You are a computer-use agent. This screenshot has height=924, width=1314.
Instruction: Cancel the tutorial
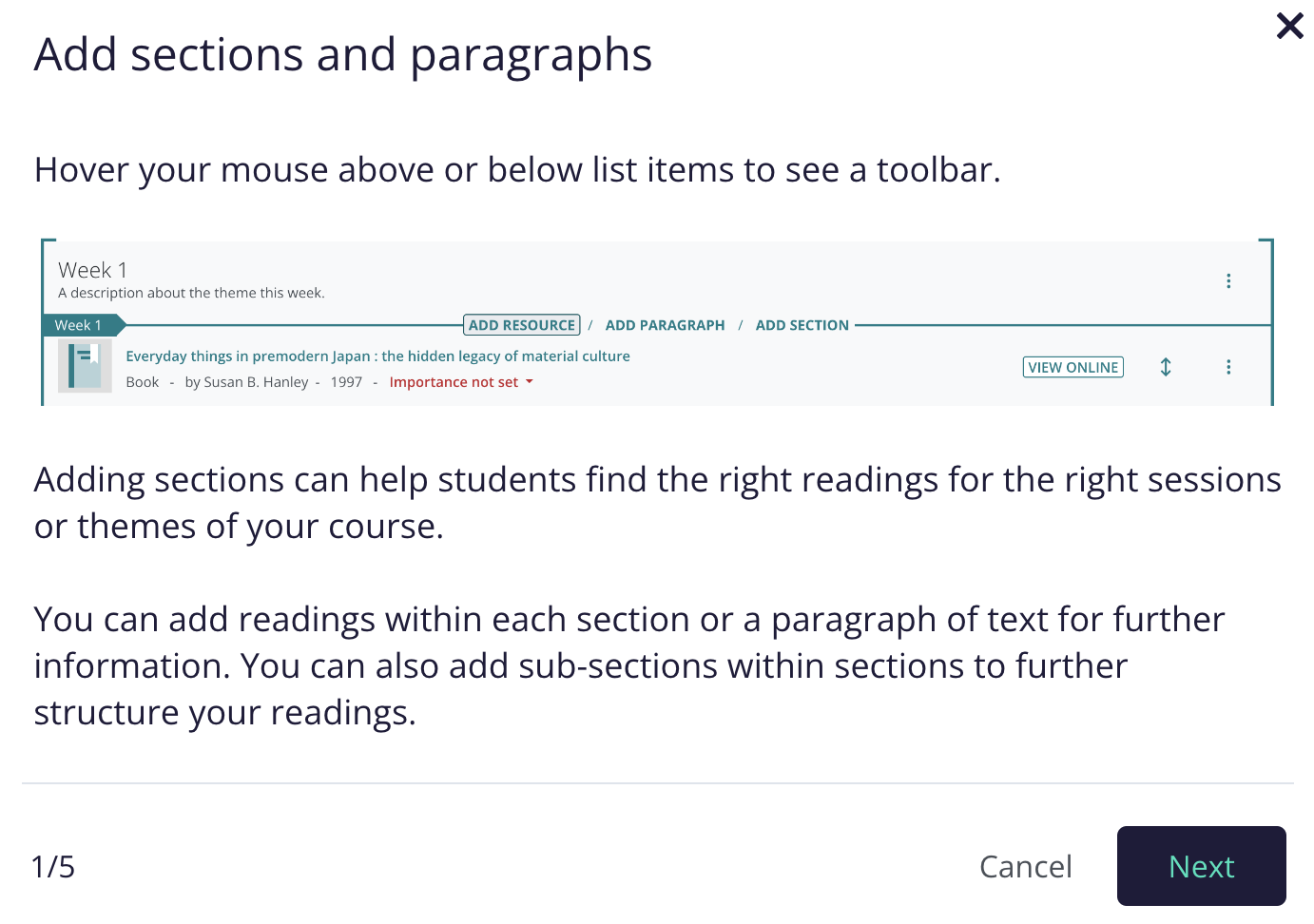pyautogui.click(x=1025, y=867)
